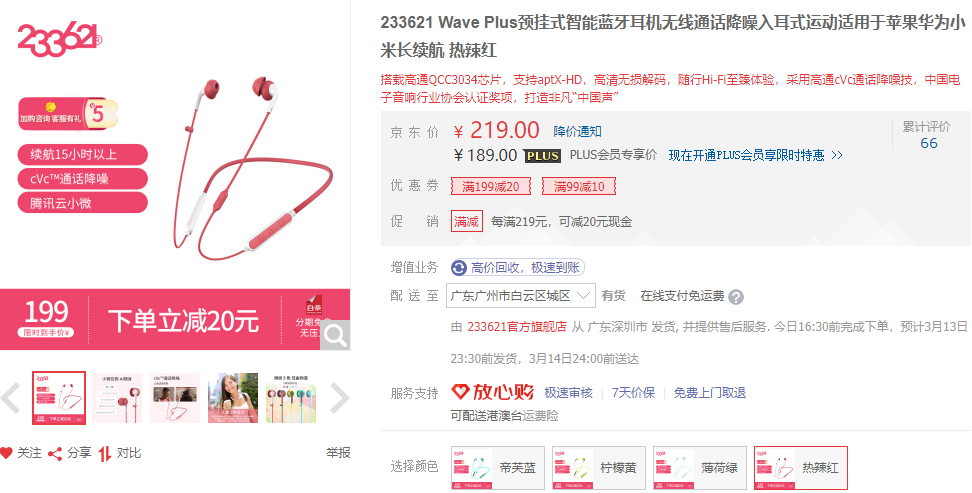Pick the 薄荷绿 color variant
The image size is (972, 493).
pos(700,468)
